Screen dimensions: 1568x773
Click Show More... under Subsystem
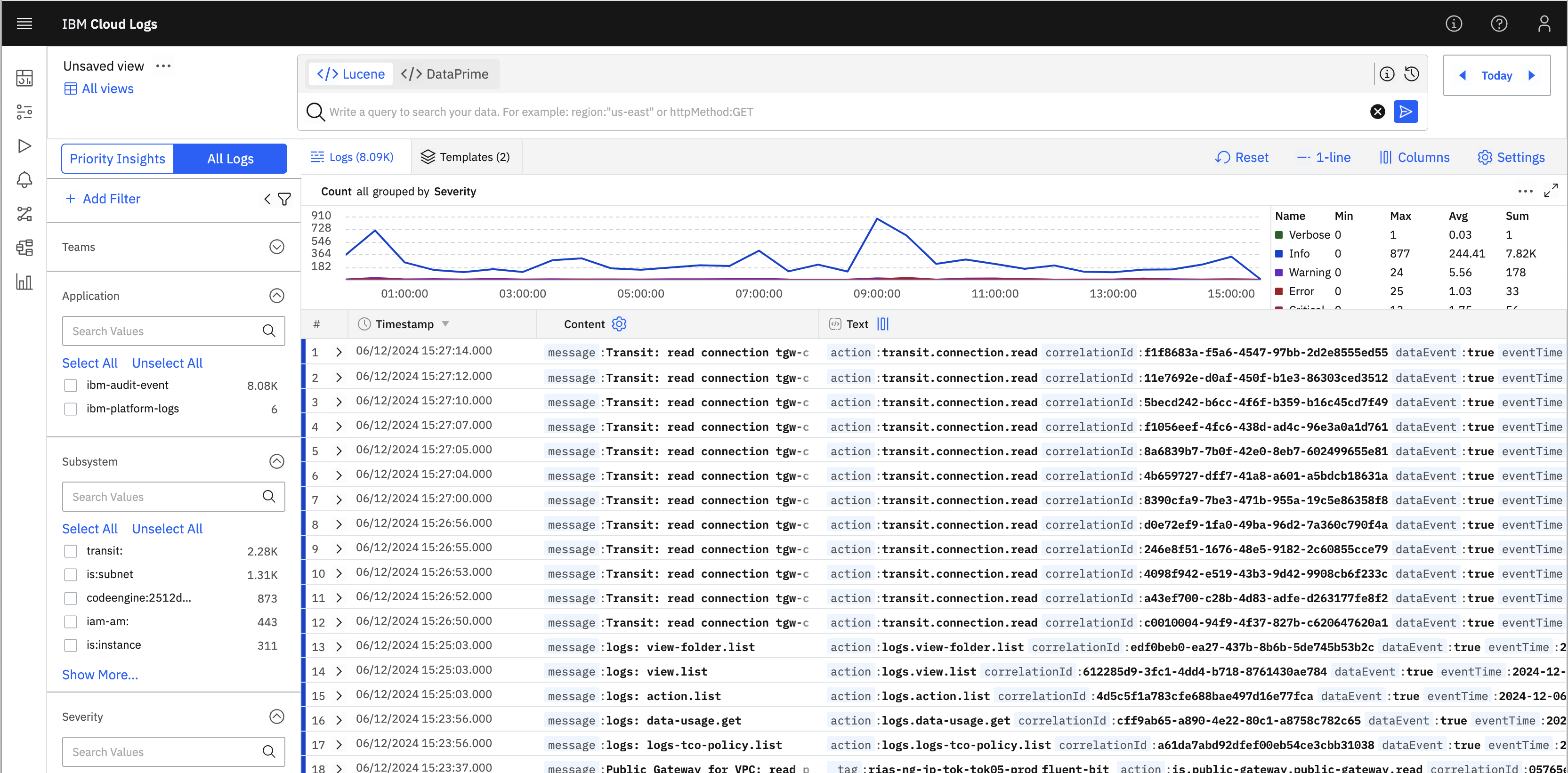[100, 675]
